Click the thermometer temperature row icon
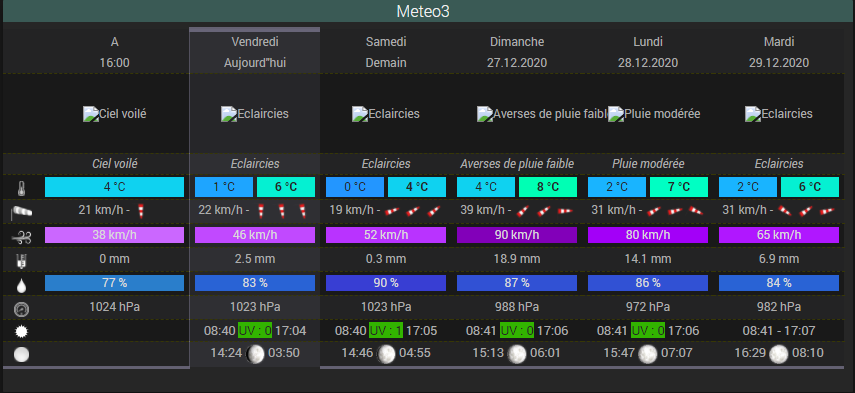This screenshot has width=855, height=393. pyautogui.click(x=21, y=188)
